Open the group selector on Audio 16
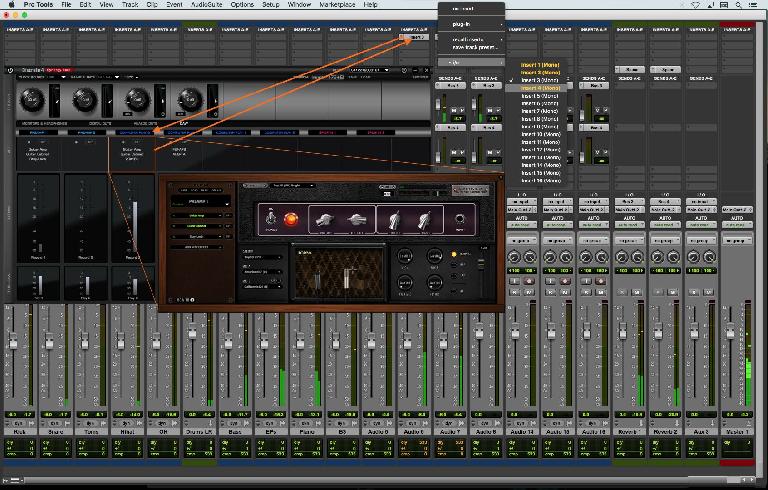Image resolution: width=768 pixels, height=490 pixels. point(593,241)
